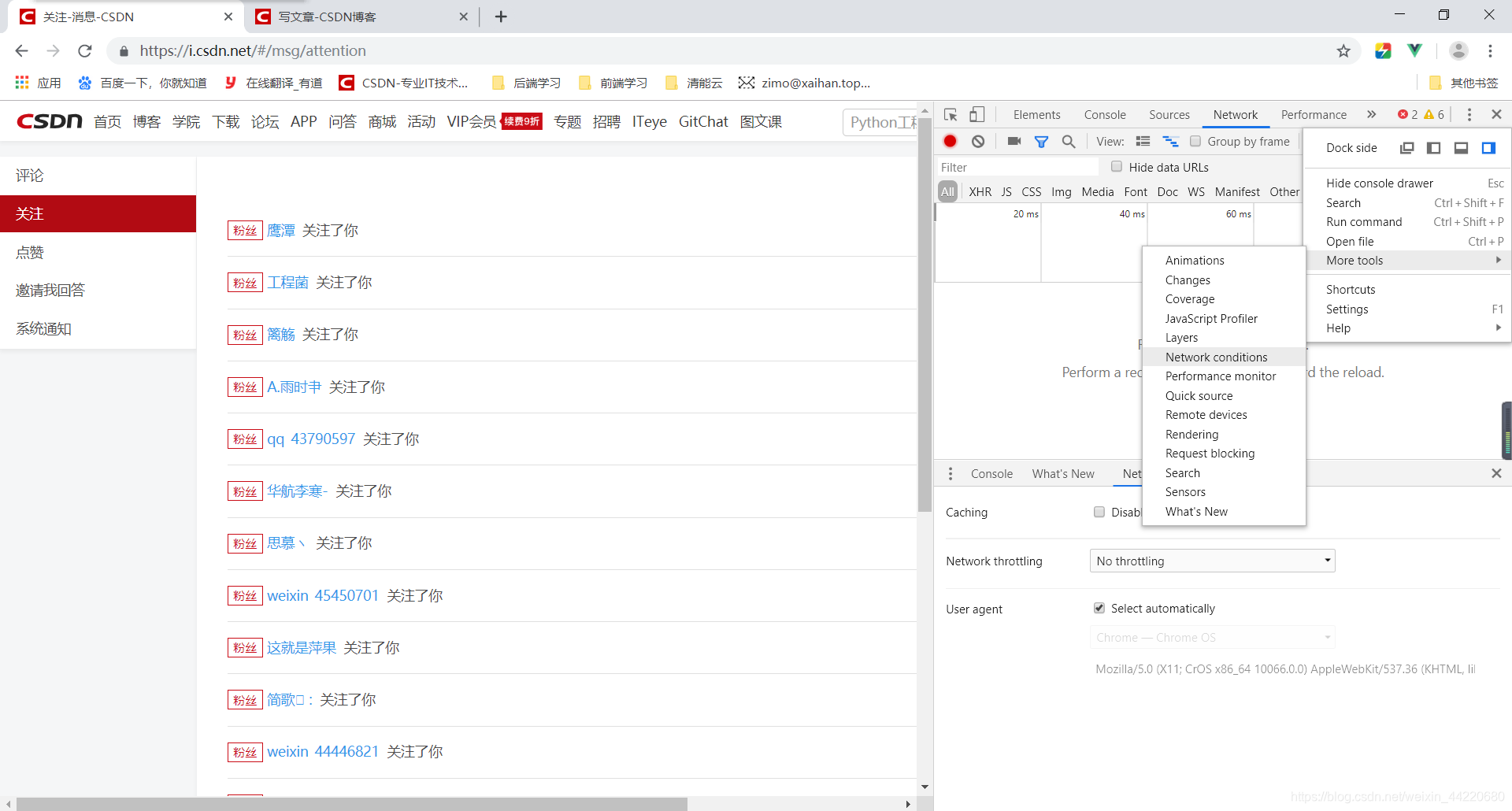Open follower link 工程菌
This screenshot has height=811, width=1512.
click(287, 283)
